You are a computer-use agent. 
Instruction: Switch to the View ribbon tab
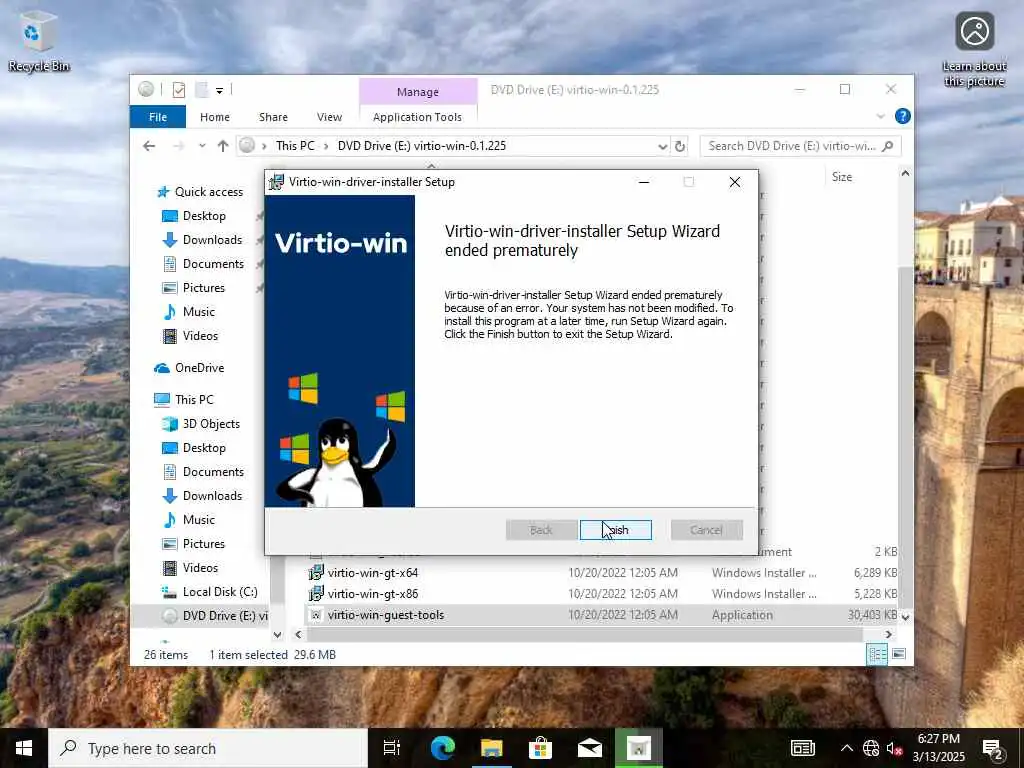coord(329,117)
